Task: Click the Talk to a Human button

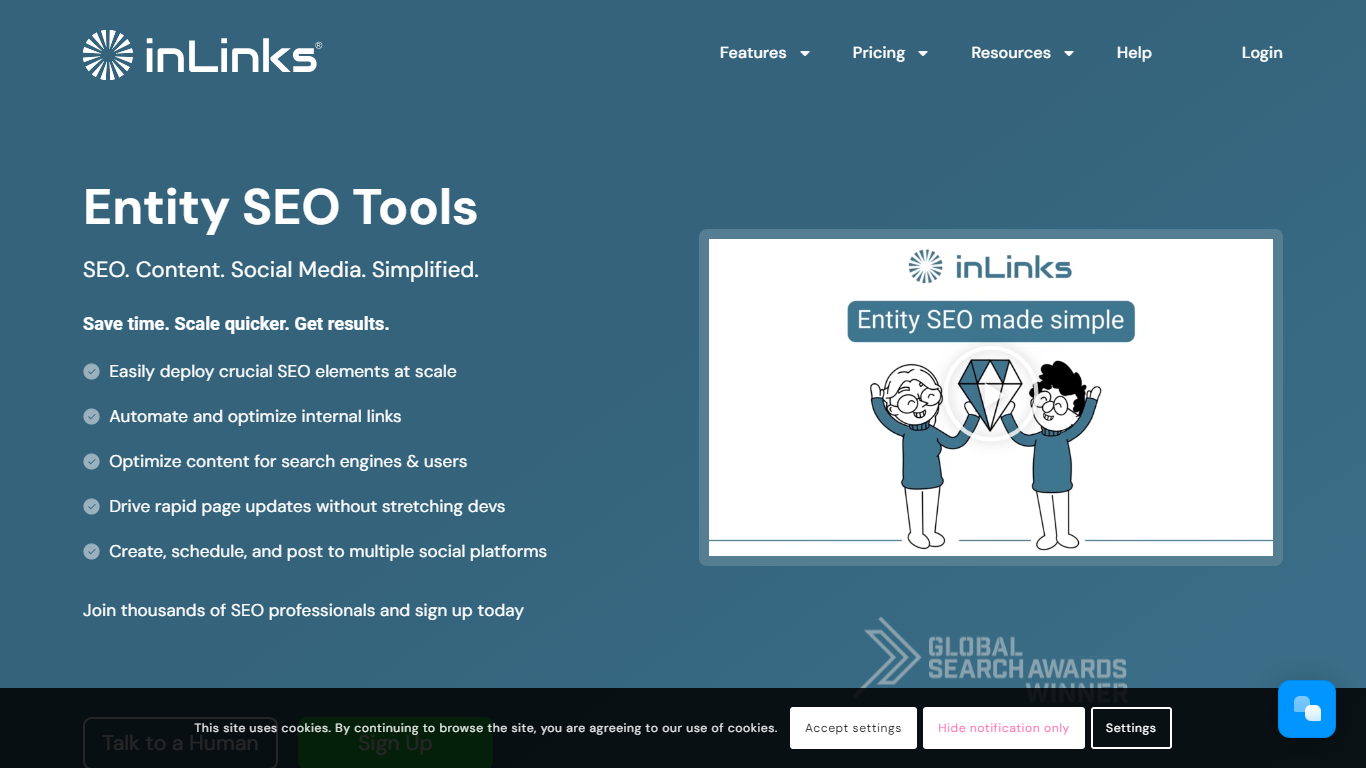Action: [x=180, y=743]
